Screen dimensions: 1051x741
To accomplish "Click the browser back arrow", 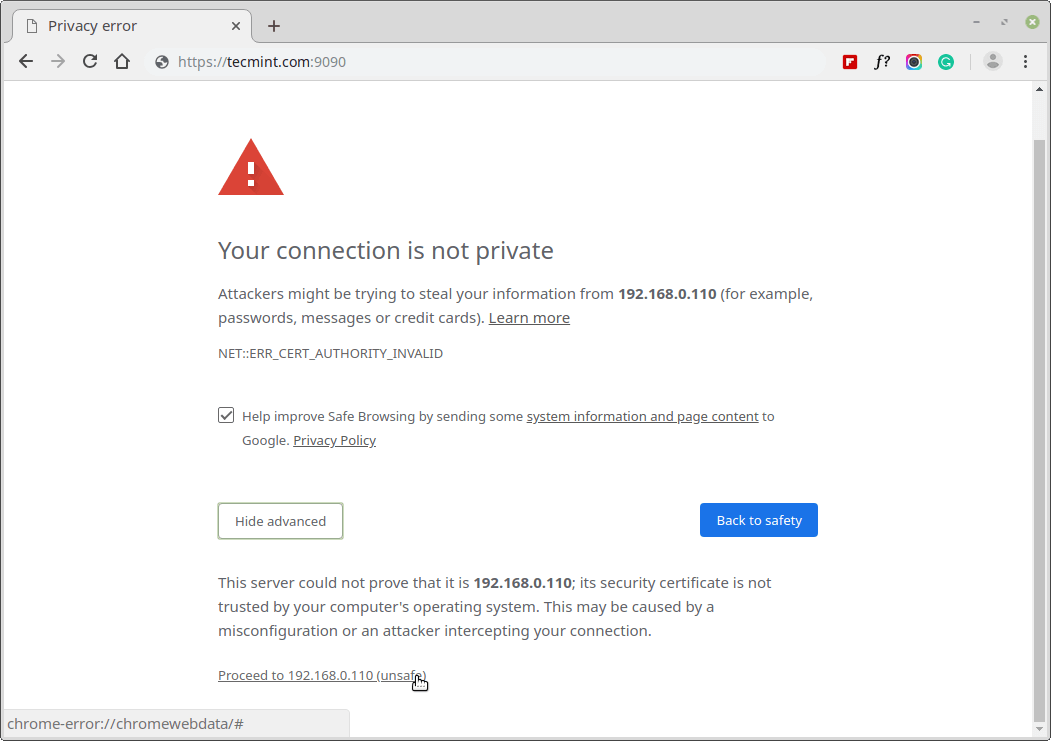I will [x=26, y=62].
